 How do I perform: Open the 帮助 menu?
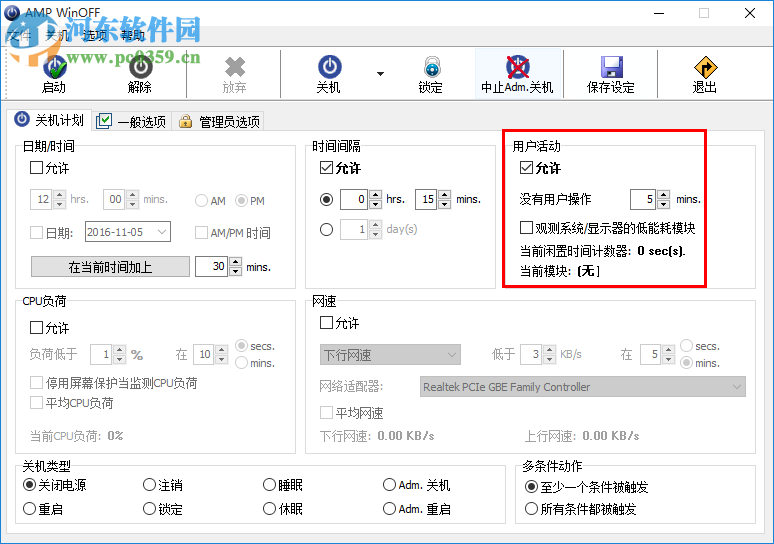pos(133,35)
